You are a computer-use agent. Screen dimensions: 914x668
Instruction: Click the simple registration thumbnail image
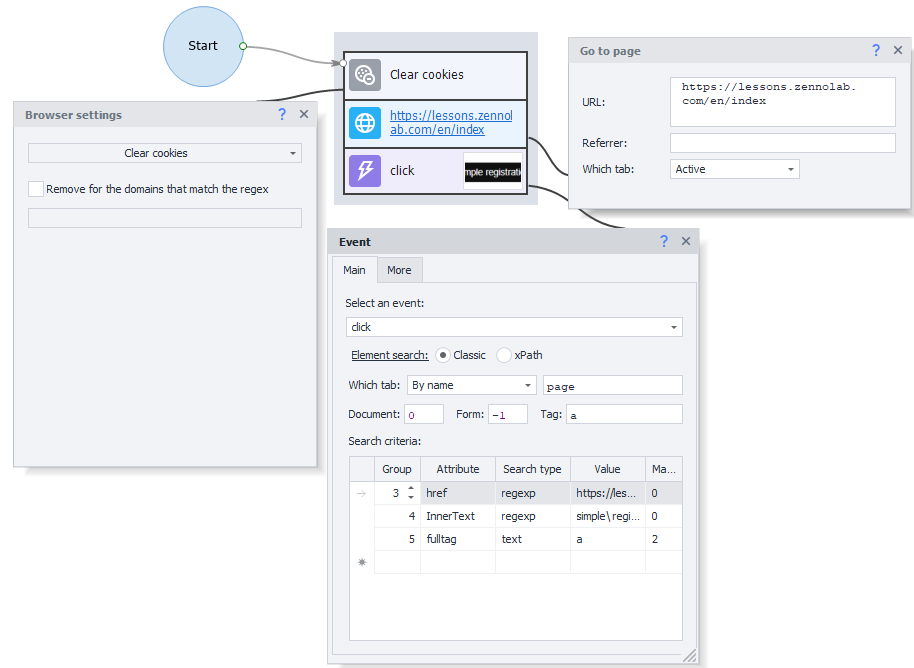(493, 171)
